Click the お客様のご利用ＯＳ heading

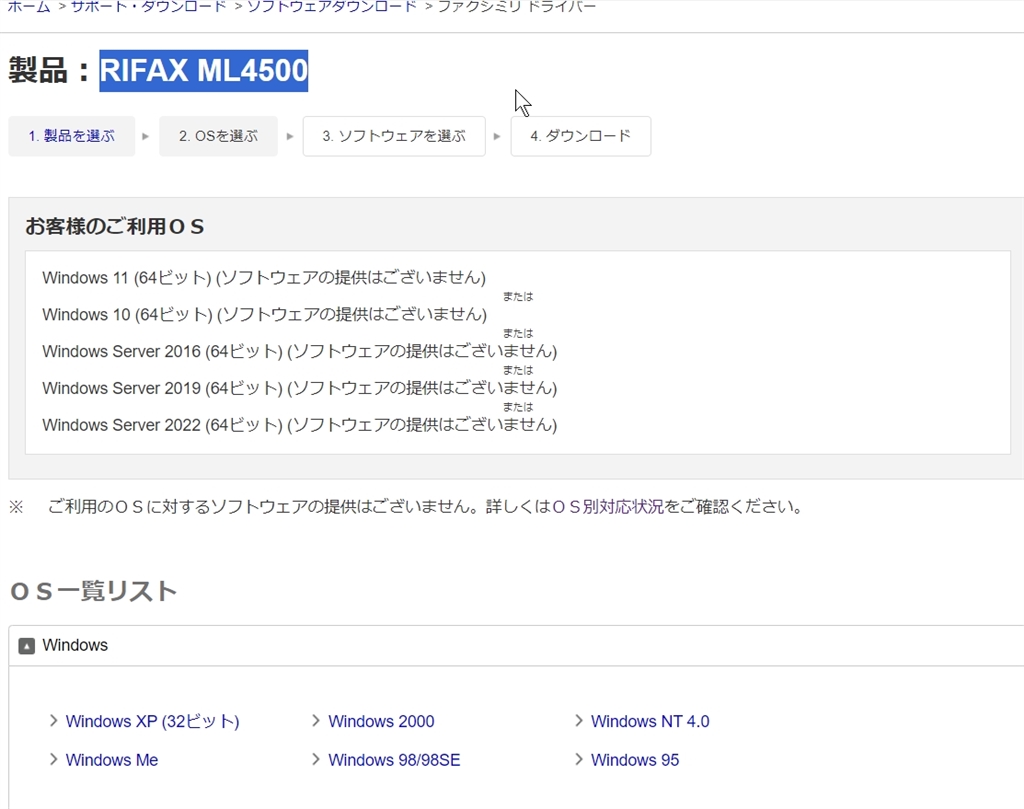[x=115, y=227]
